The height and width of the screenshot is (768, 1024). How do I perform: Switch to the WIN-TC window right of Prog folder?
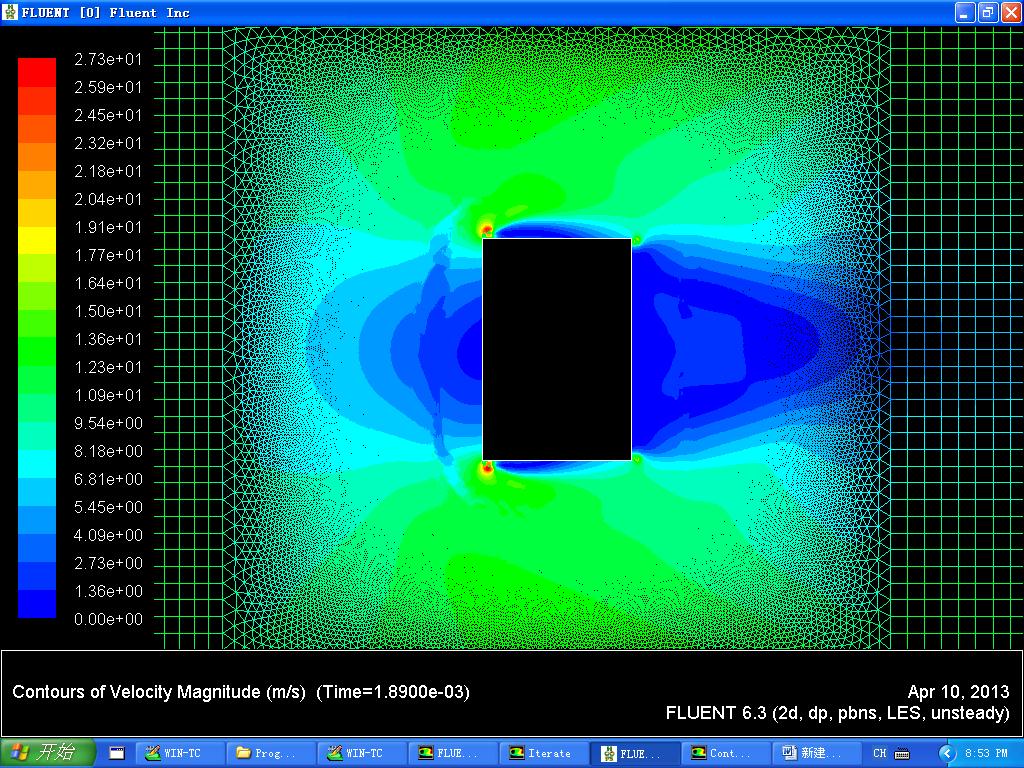362,753
